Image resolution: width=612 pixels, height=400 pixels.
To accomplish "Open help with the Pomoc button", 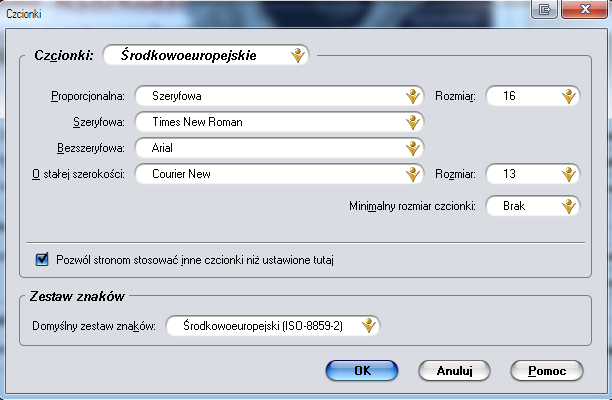I will pos(546,370).
